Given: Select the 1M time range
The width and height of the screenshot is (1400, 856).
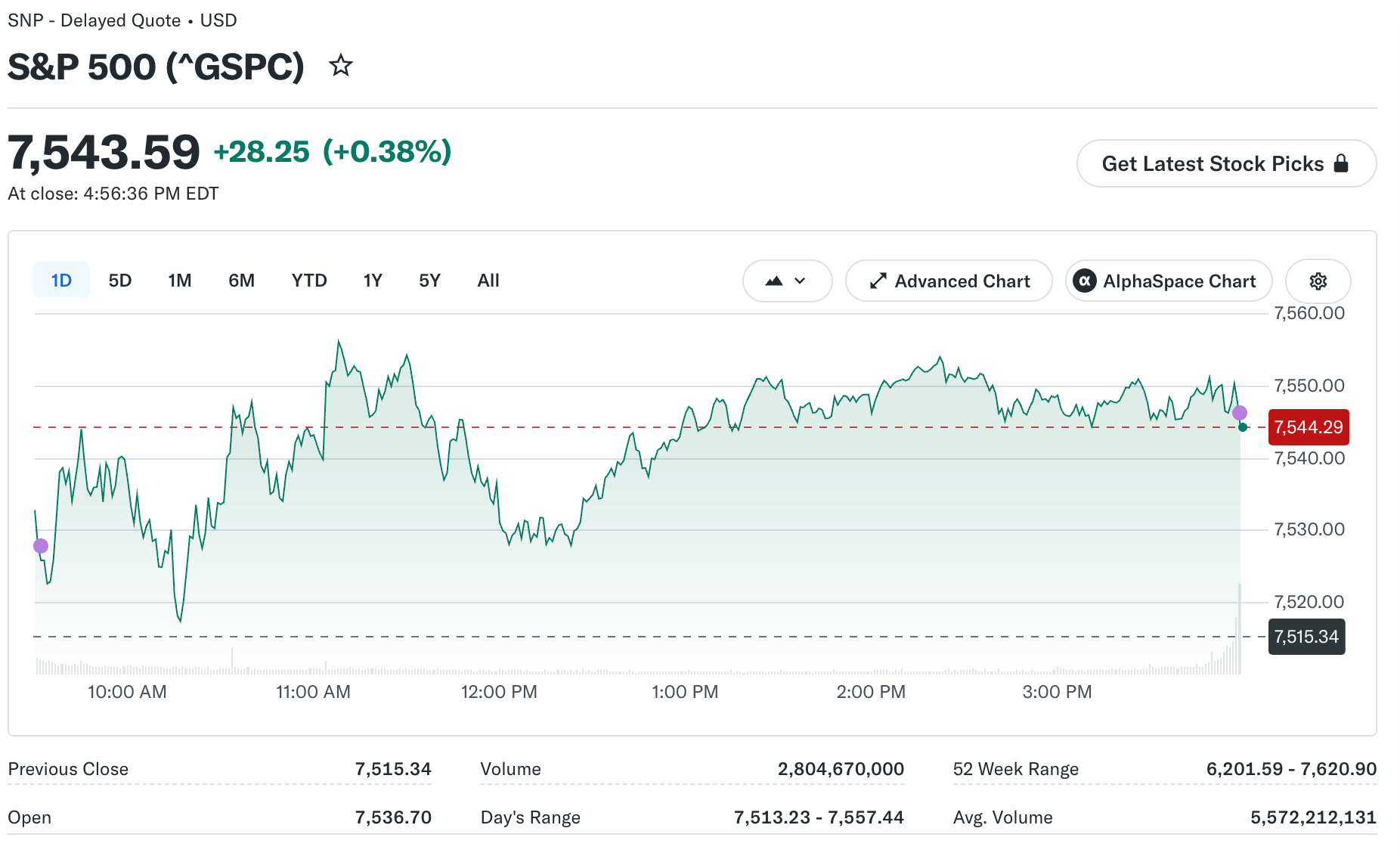Looking at the screenshot, I should point(180,281).
